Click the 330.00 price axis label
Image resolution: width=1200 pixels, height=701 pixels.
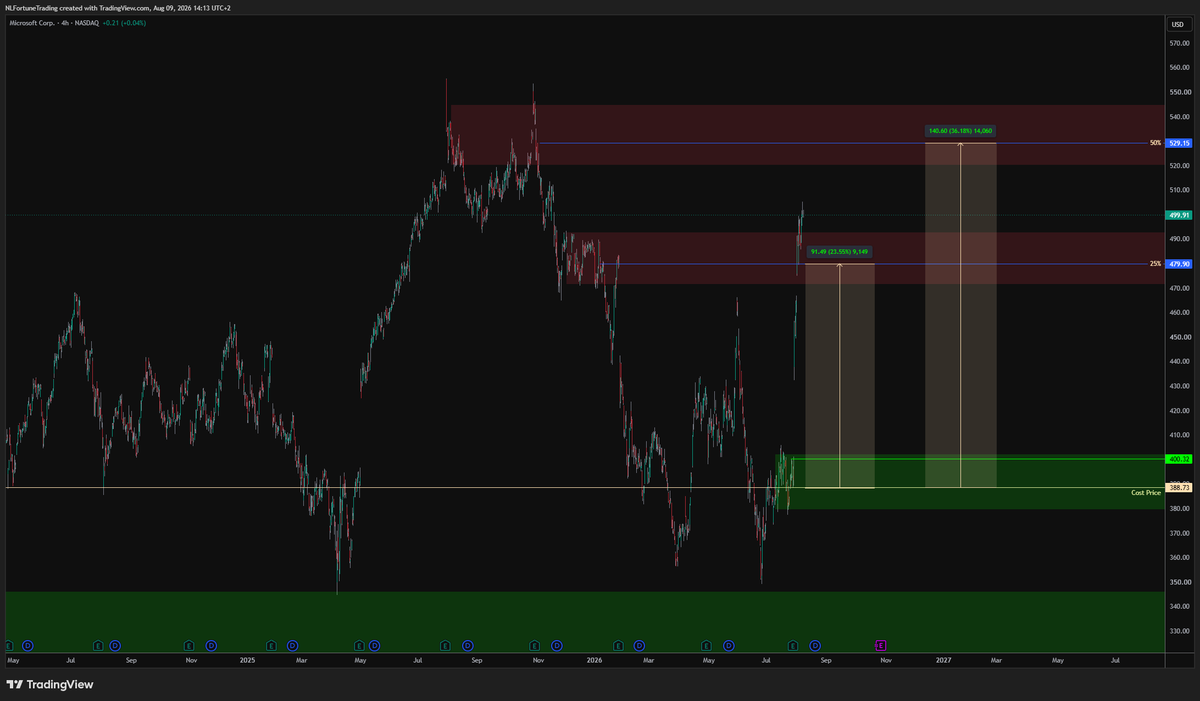click(1178, 631)
